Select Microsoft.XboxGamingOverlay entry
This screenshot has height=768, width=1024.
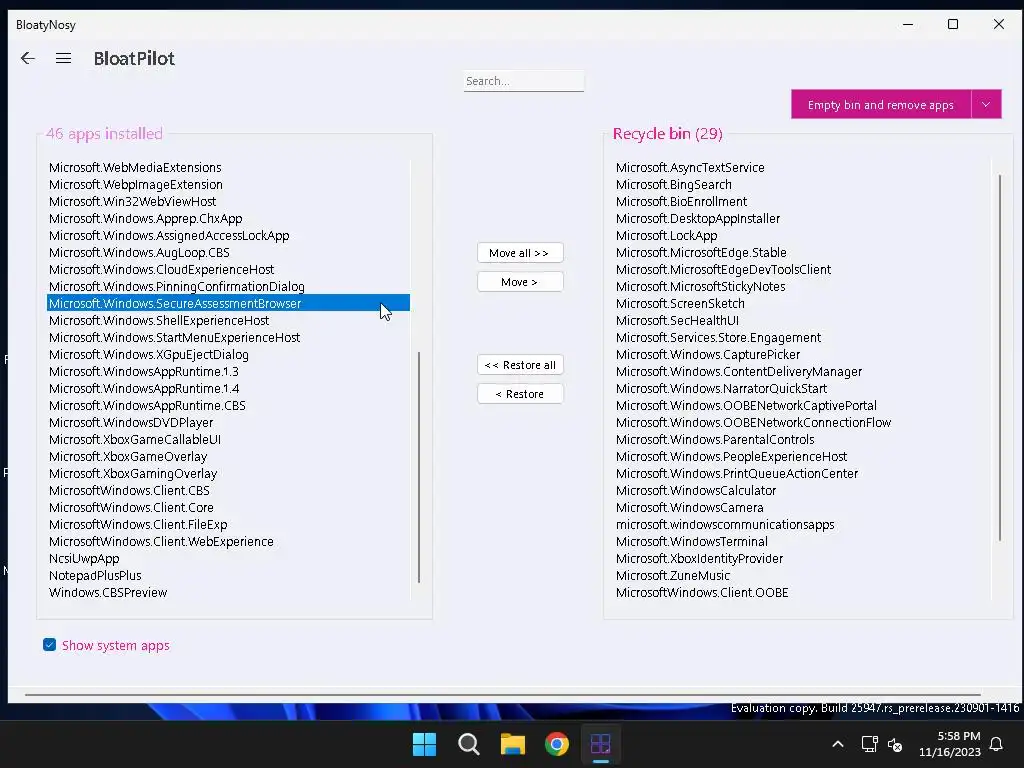[x=228, y=473]
